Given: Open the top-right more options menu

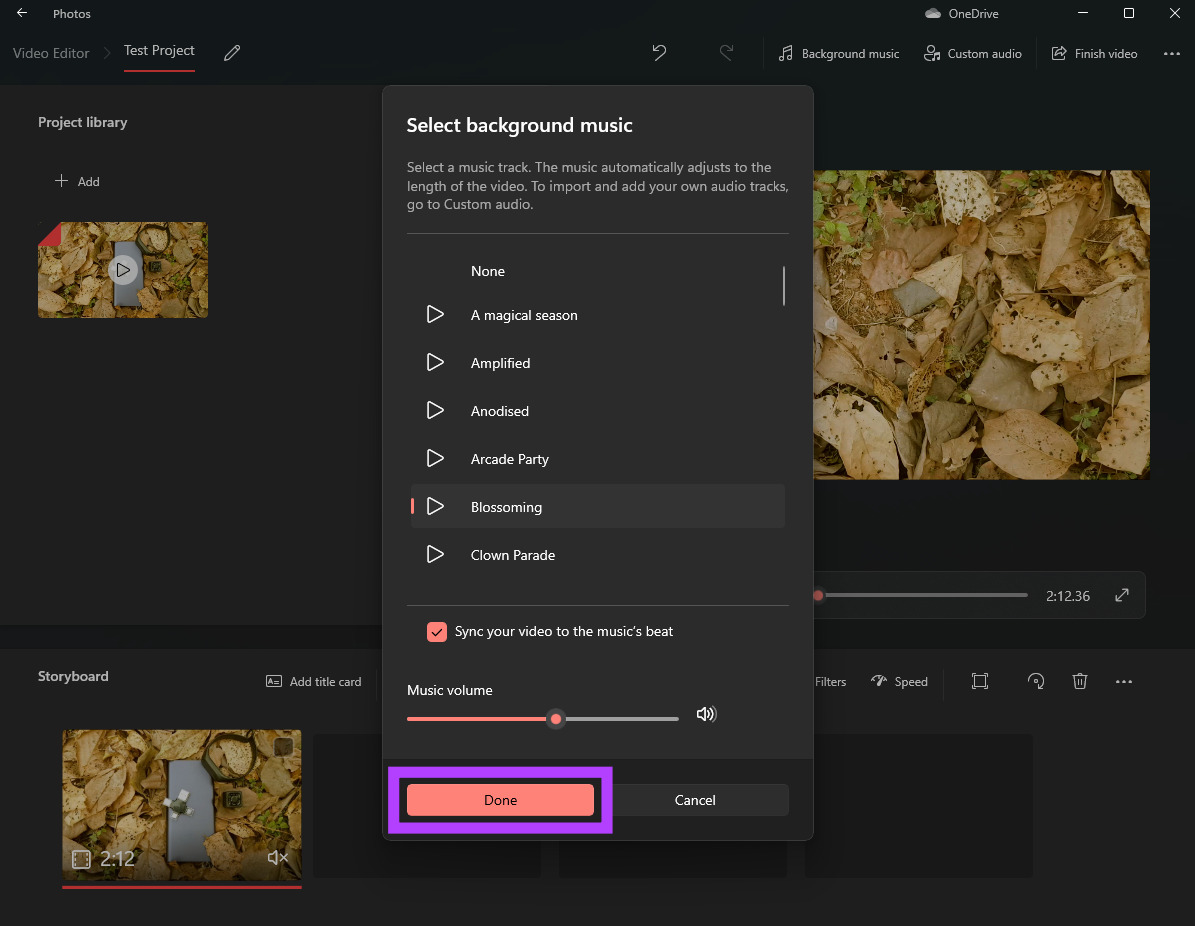Looking at the screenshot, I should [1172, 54].
